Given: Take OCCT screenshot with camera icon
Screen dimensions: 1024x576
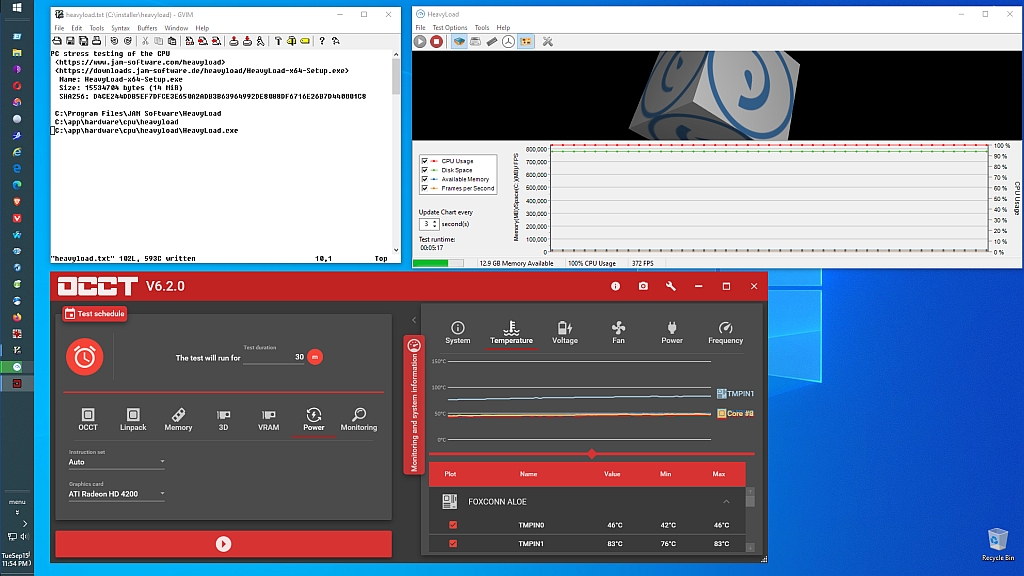Looking at the screenshot, I should click(x=643, y=286).
